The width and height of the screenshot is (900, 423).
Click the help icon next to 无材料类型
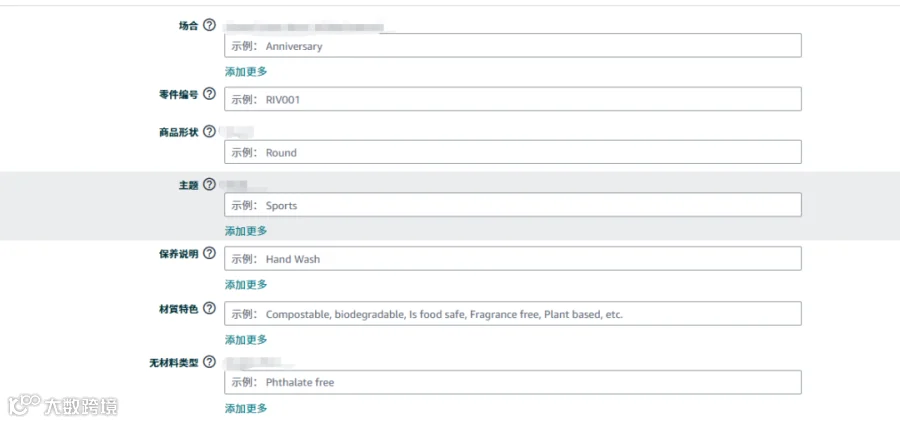pos(210,362)
